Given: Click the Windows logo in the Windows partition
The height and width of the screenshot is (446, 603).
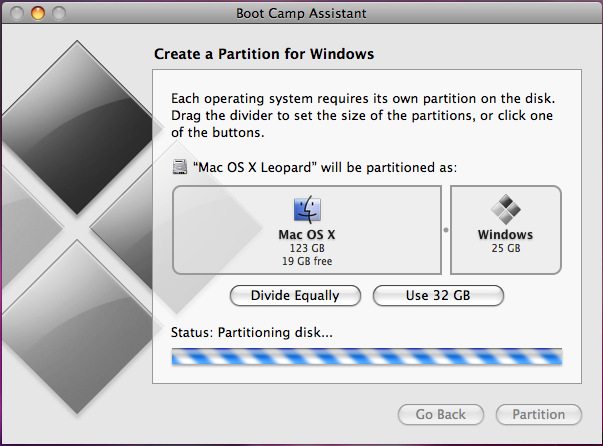Looking at the screenshot, I should 505,210.
